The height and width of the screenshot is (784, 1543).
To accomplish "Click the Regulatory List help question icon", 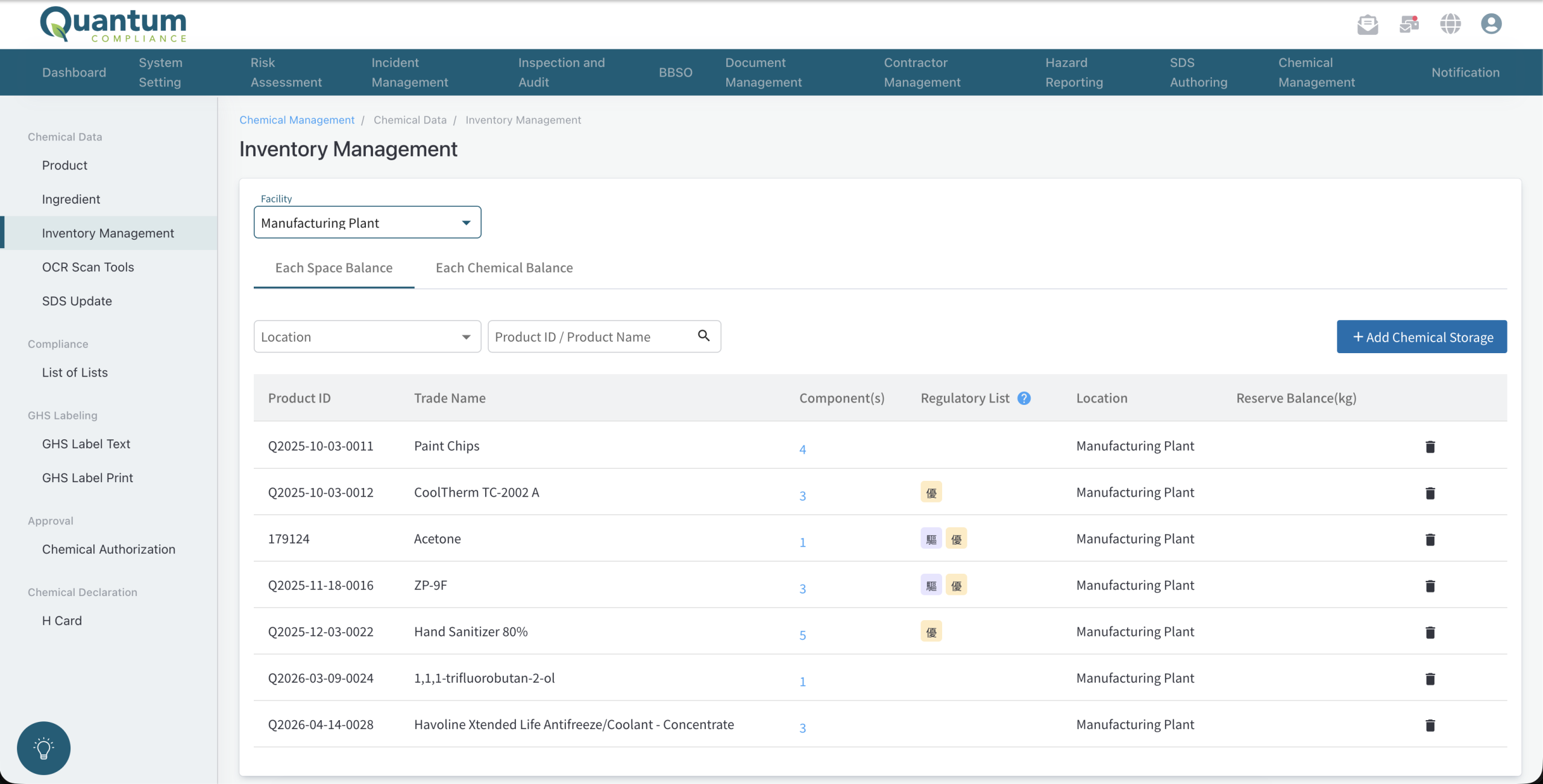I will [x=1024, y=398].
